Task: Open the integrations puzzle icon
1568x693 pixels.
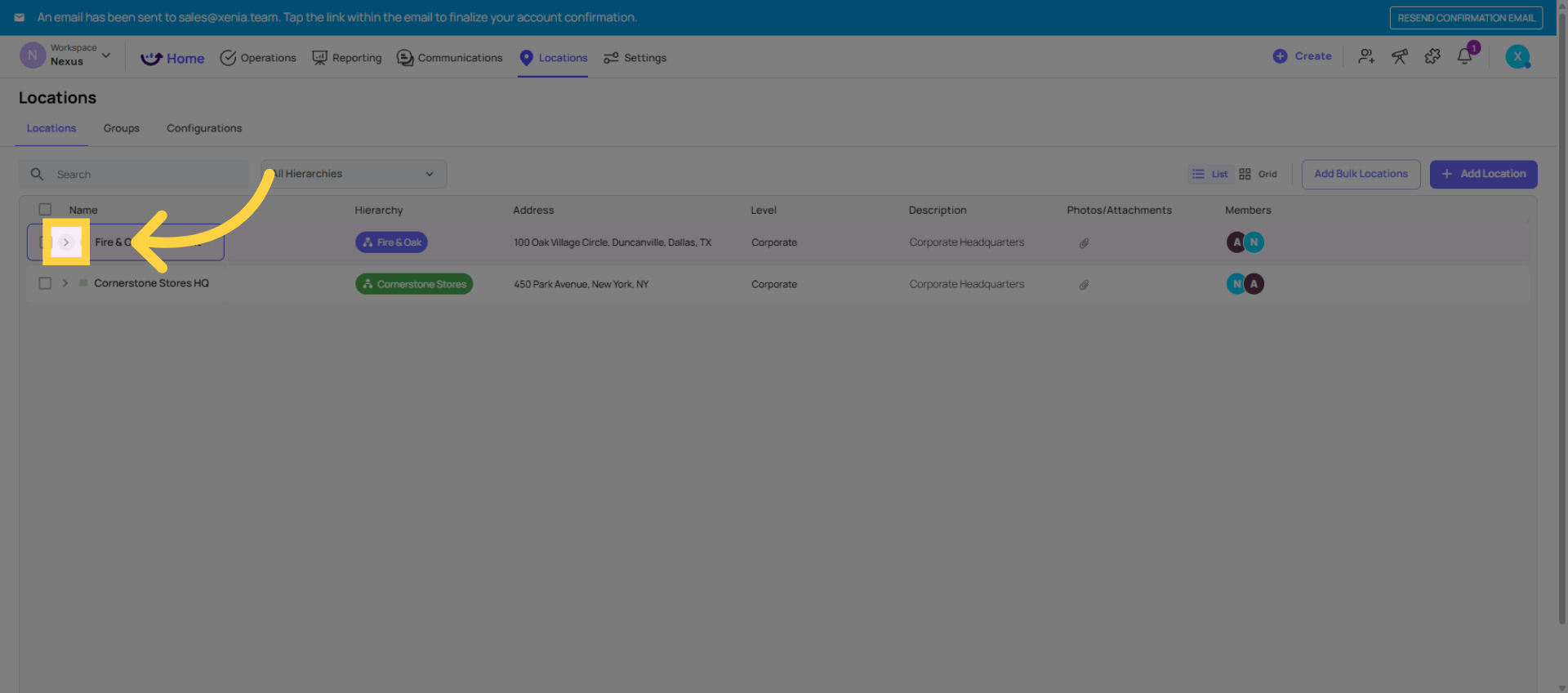Action: coord(1432,56)
